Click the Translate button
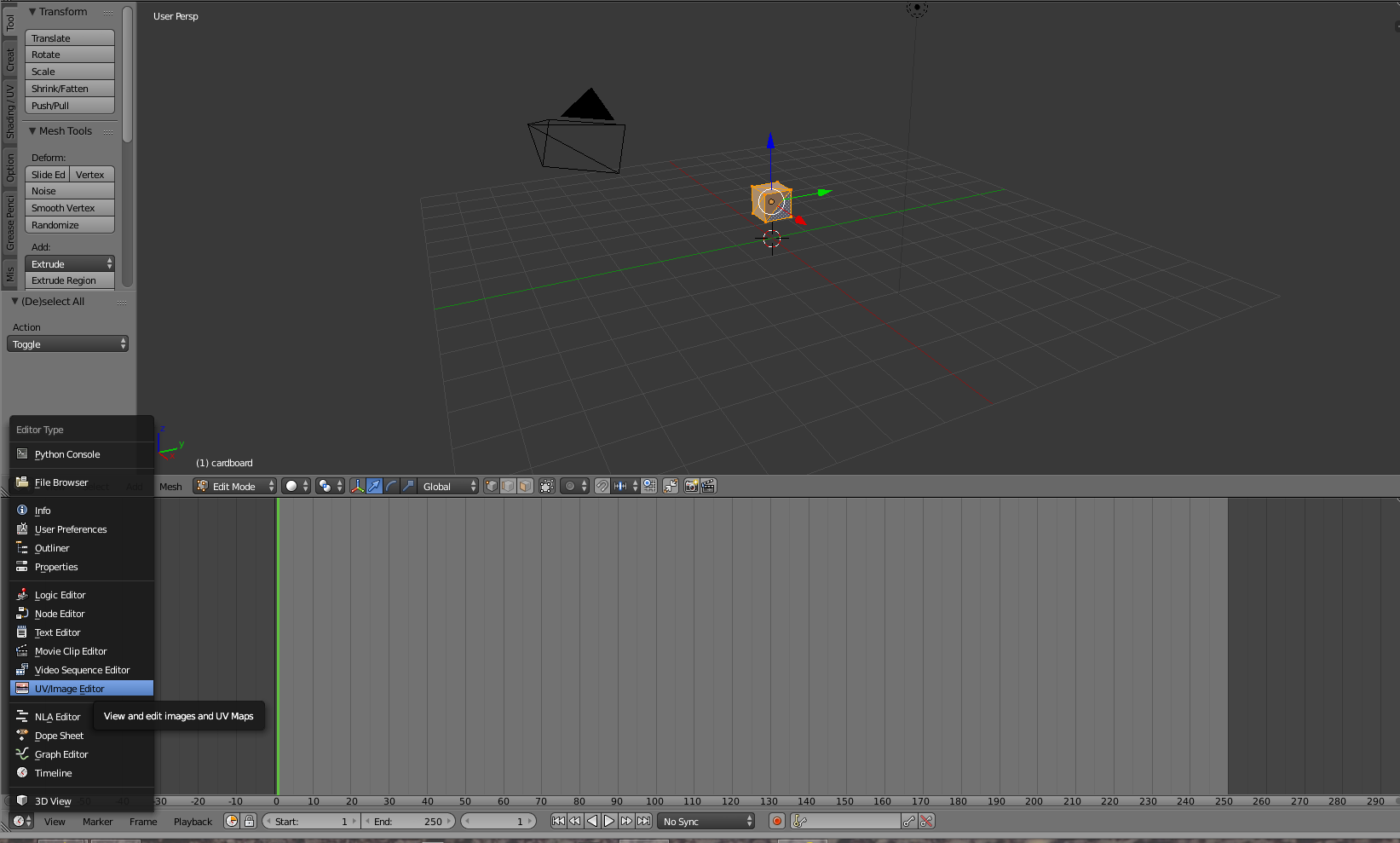The width and height of the screenshot is (1400, 843). pyautogui.click(x=70, y=38)
